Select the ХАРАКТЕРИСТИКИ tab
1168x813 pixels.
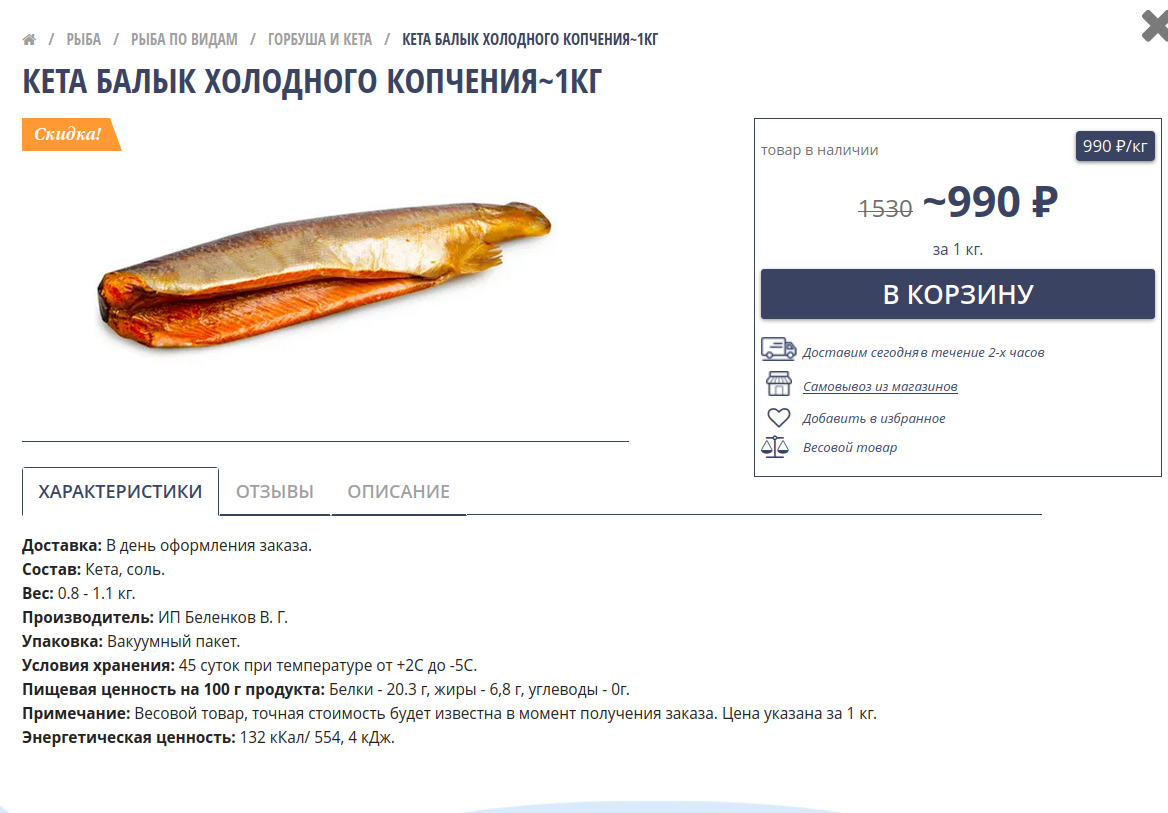coord(120,492)
